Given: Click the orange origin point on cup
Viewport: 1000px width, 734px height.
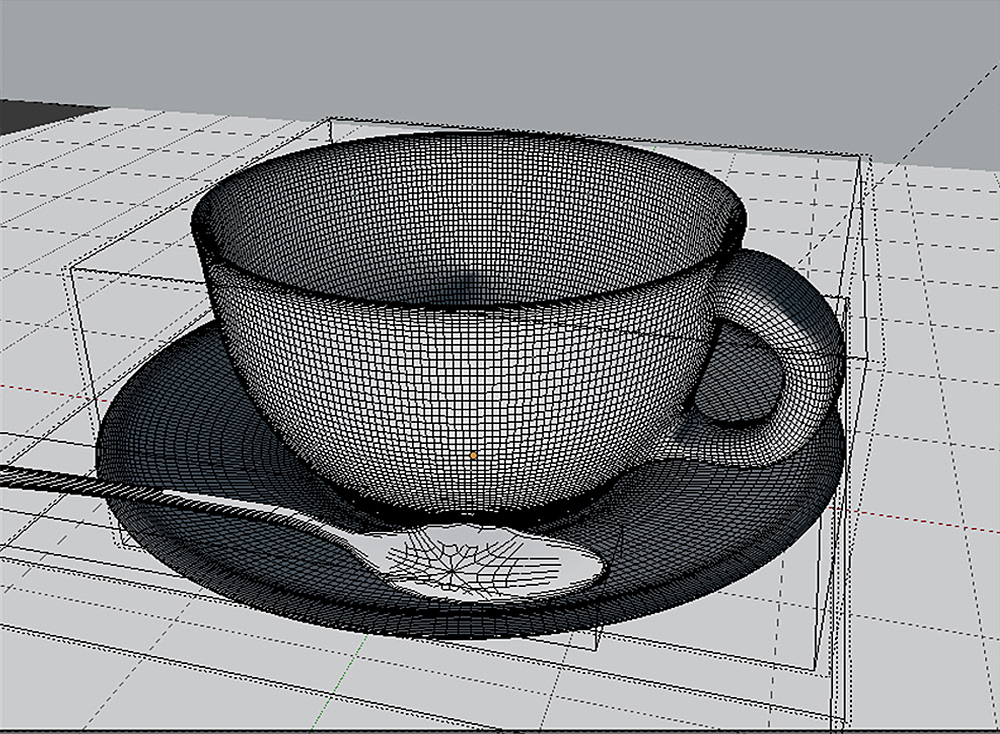Looking at the screenshot, I should point(473,455).
